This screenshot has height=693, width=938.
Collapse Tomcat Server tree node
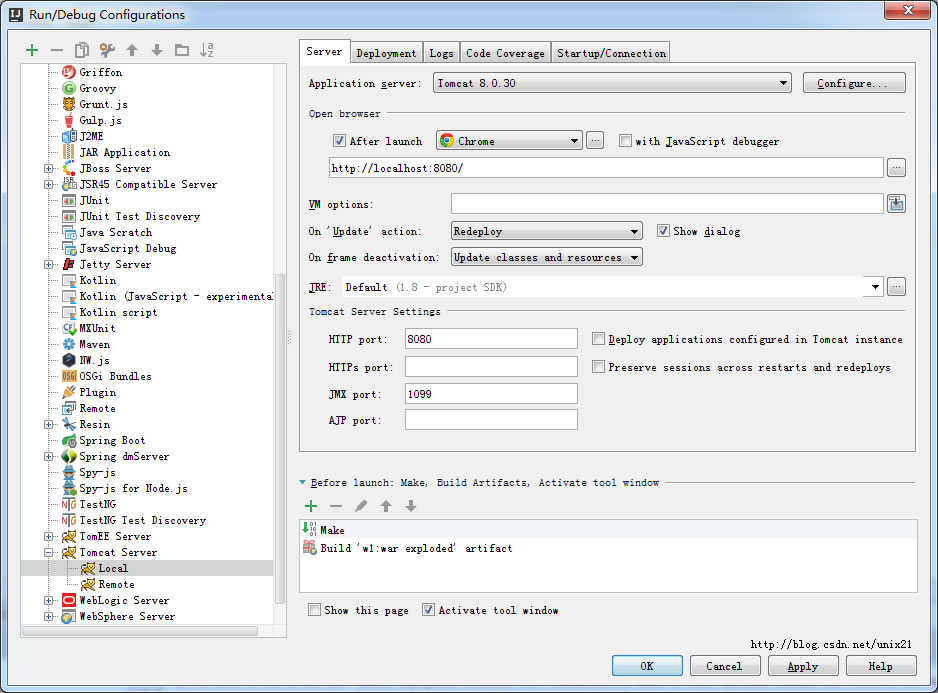[48, 552]
